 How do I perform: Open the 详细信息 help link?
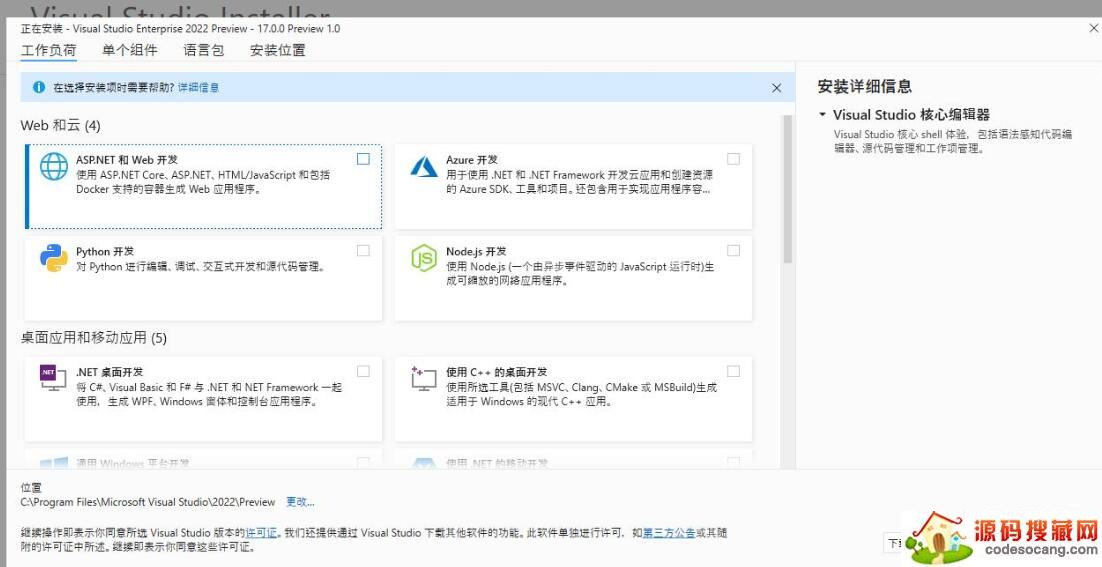198,87
